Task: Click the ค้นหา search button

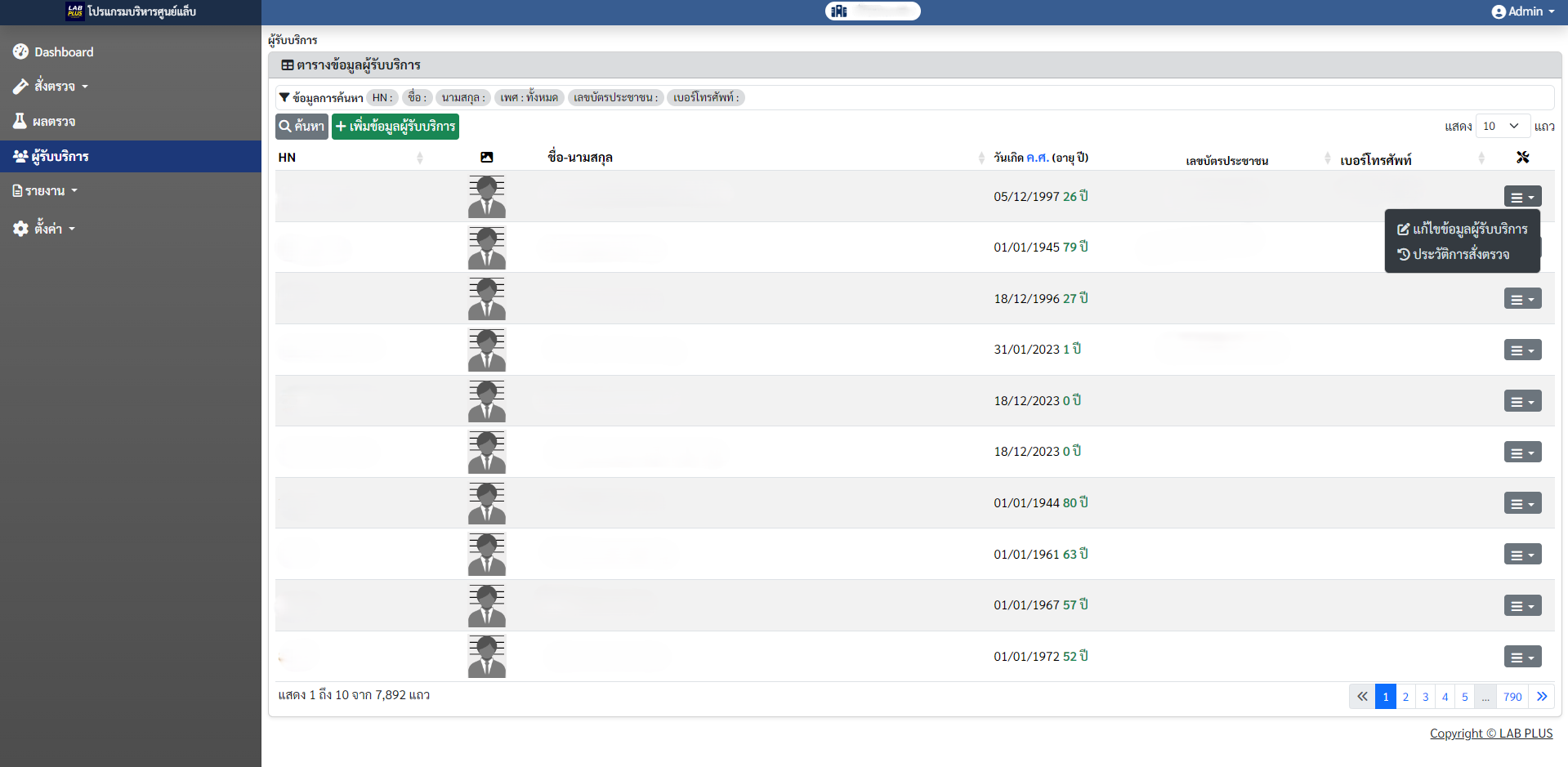Action: [302, 127]
